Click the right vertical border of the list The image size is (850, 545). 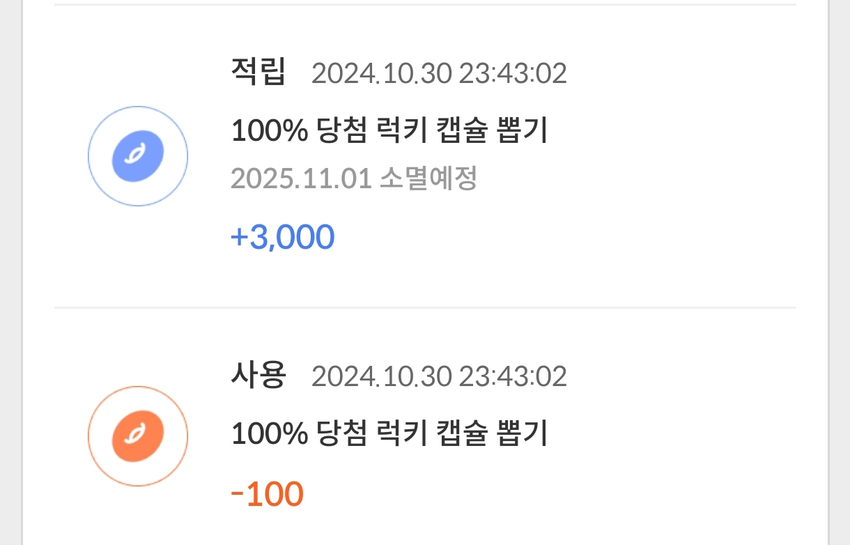[827, 272]
